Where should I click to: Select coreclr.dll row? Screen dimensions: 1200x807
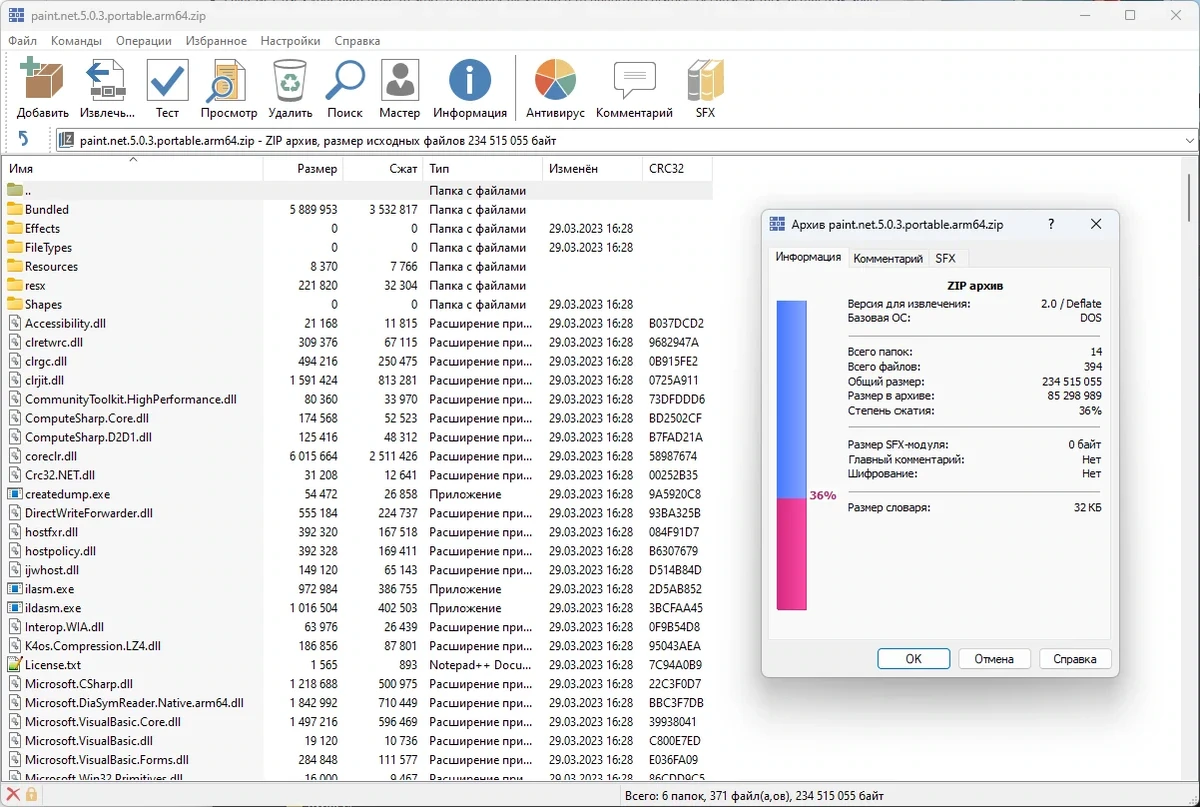(358, 456)
